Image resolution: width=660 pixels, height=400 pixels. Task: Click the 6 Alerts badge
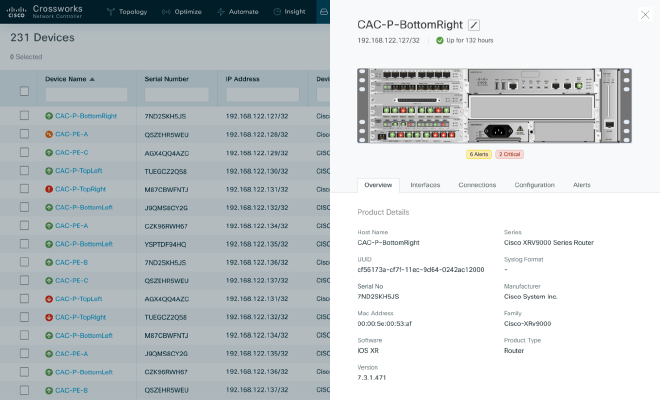pos(479,154)
